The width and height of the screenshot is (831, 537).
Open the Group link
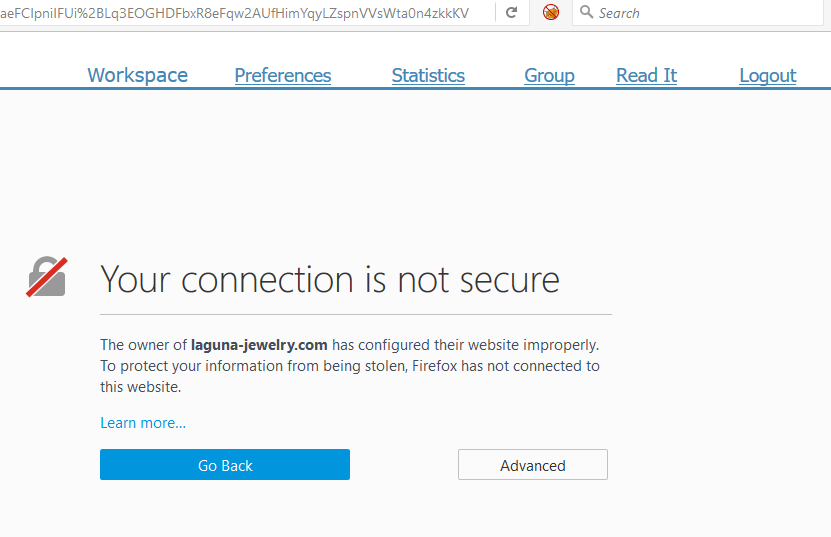click(549, 75)
